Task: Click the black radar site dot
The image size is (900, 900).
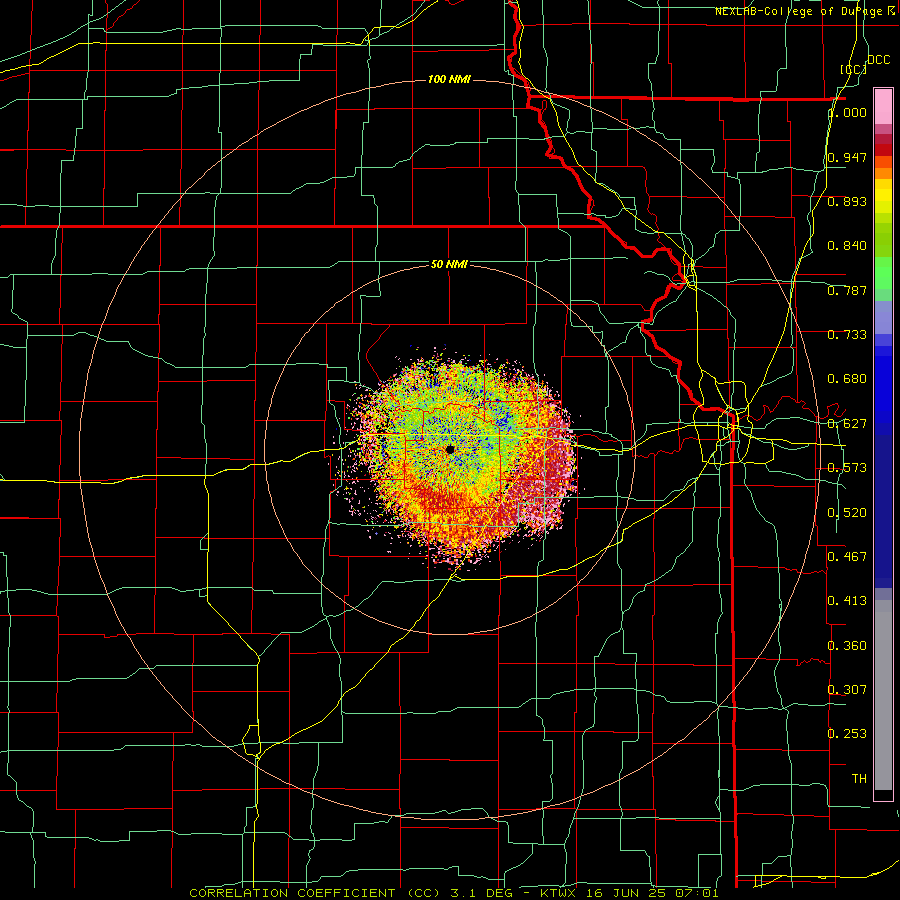Action: pos(450,449)
